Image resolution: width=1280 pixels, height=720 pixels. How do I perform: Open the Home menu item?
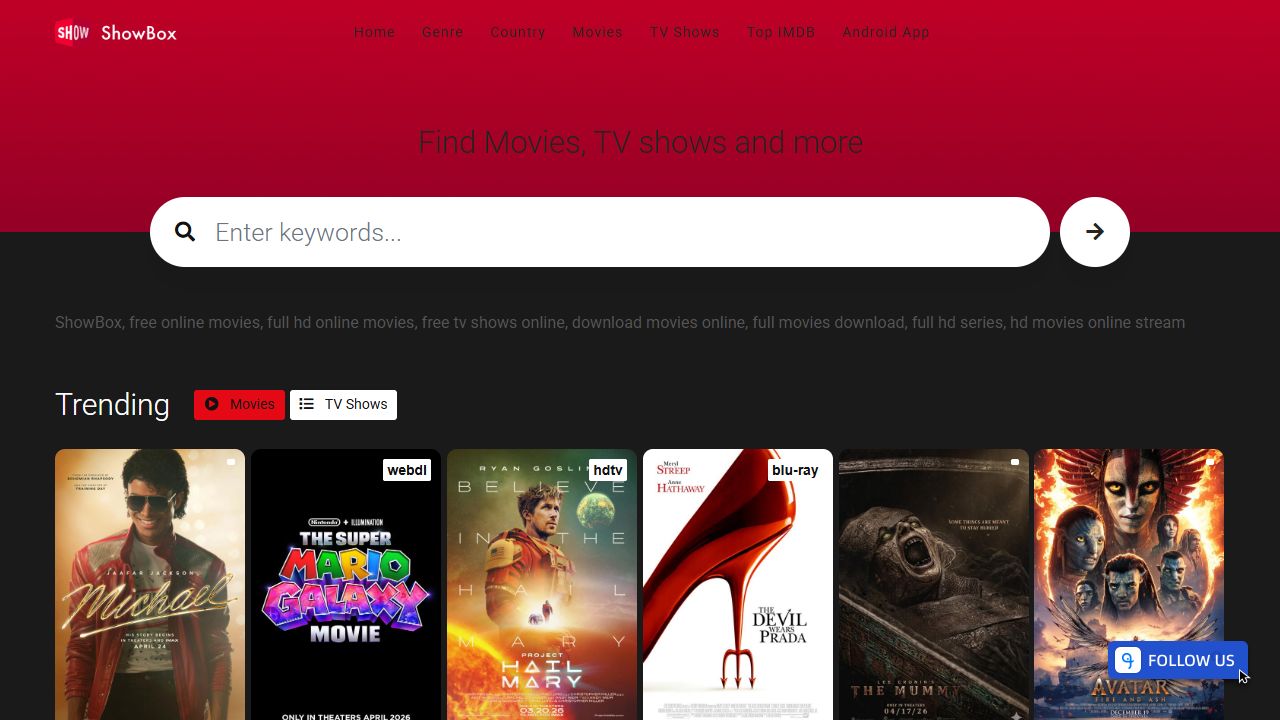tap(374, 32)
